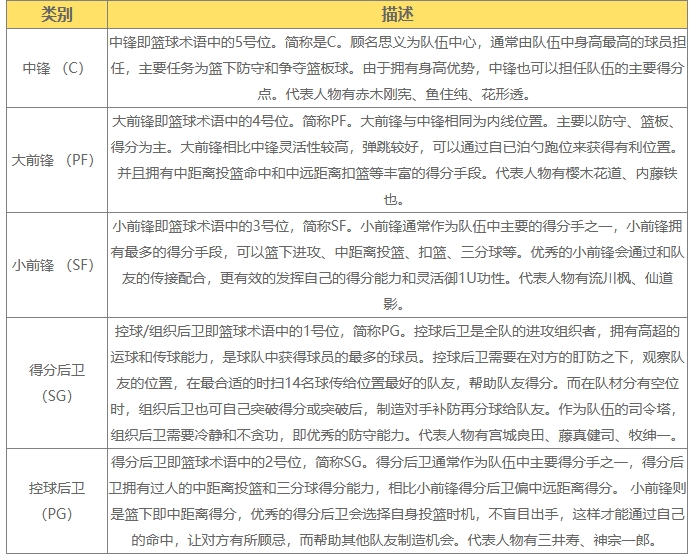Click the description beside 控球后卫 (PG) label
The image size is (690, 556).
396,500
